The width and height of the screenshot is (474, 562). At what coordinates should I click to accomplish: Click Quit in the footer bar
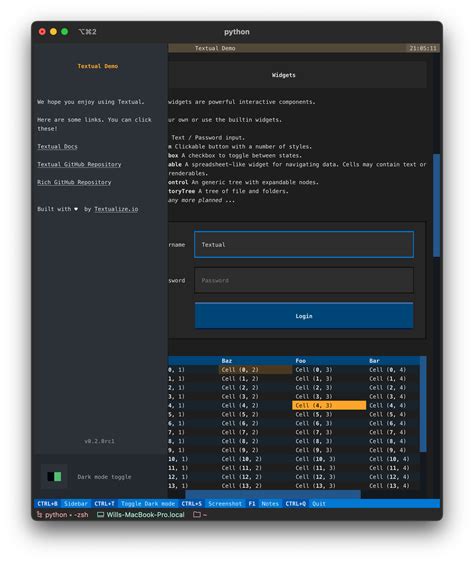[x=319, y=504]
